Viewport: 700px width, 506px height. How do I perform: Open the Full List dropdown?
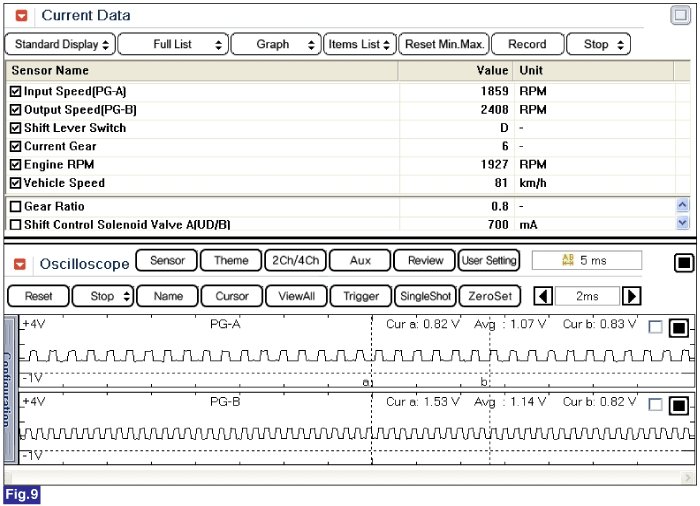(172, 44)
